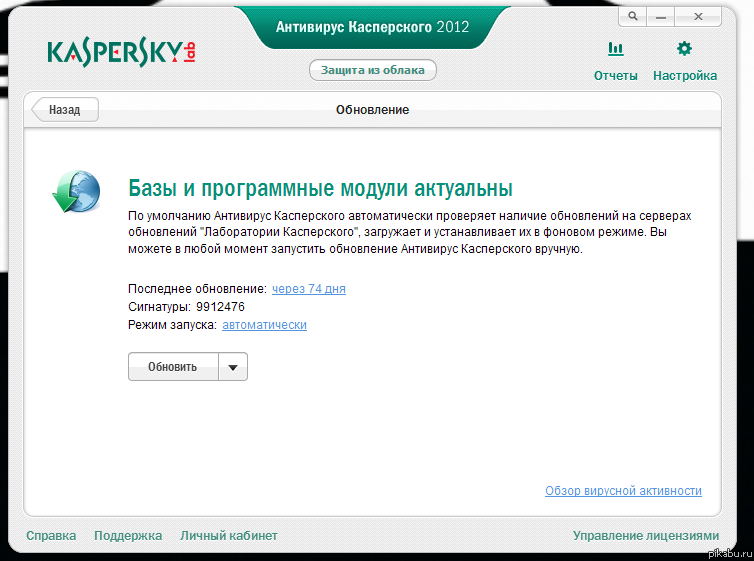The width and height of the screenshot is (754, 561).
Task: Click the Настройка label text
Action: coord(685,75)
